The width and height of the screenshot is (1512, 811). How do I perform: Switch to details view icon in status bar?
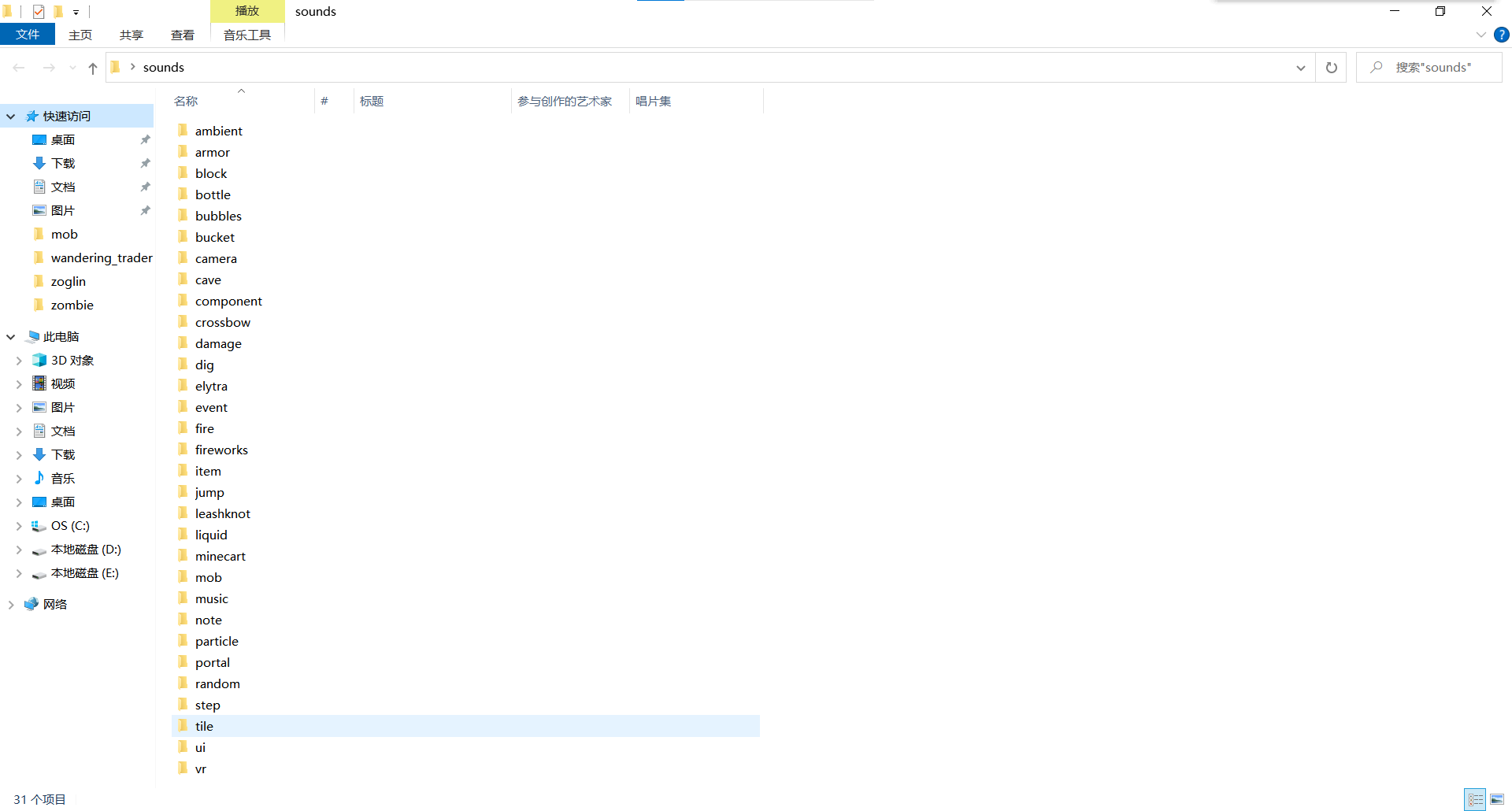click(1476, 799)
